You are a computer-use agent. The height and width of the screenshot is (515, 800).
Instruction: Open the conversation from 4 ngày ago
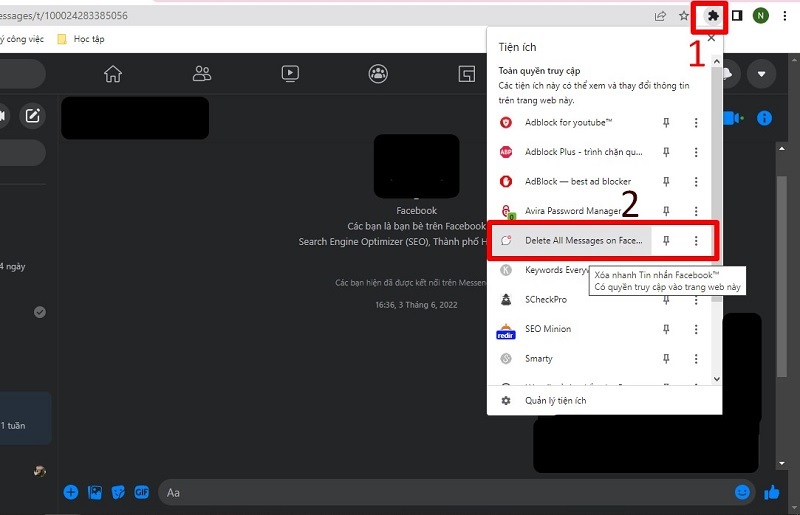pyautogui.click(x=13, y=266)
